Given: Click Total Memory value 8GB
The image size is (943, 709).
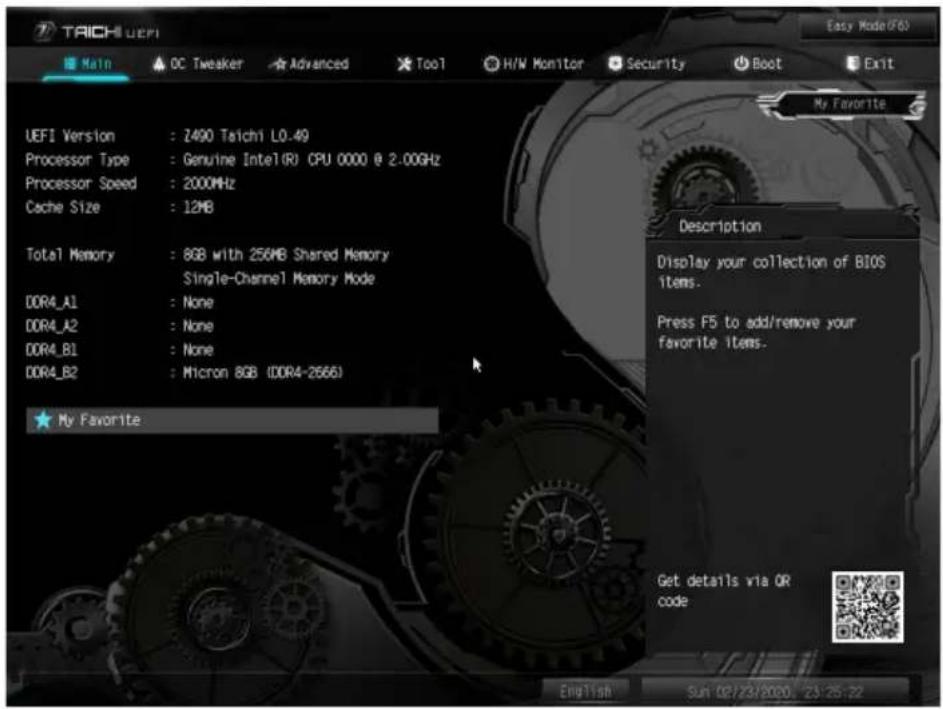Looking at the screenshot, I should pyautogui.click(x=286, y=255).
